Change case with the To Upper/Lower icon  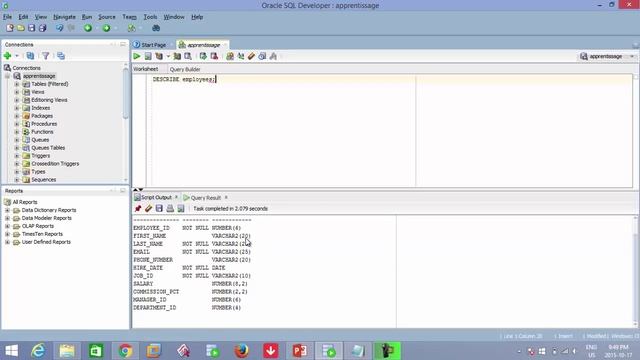241,56
